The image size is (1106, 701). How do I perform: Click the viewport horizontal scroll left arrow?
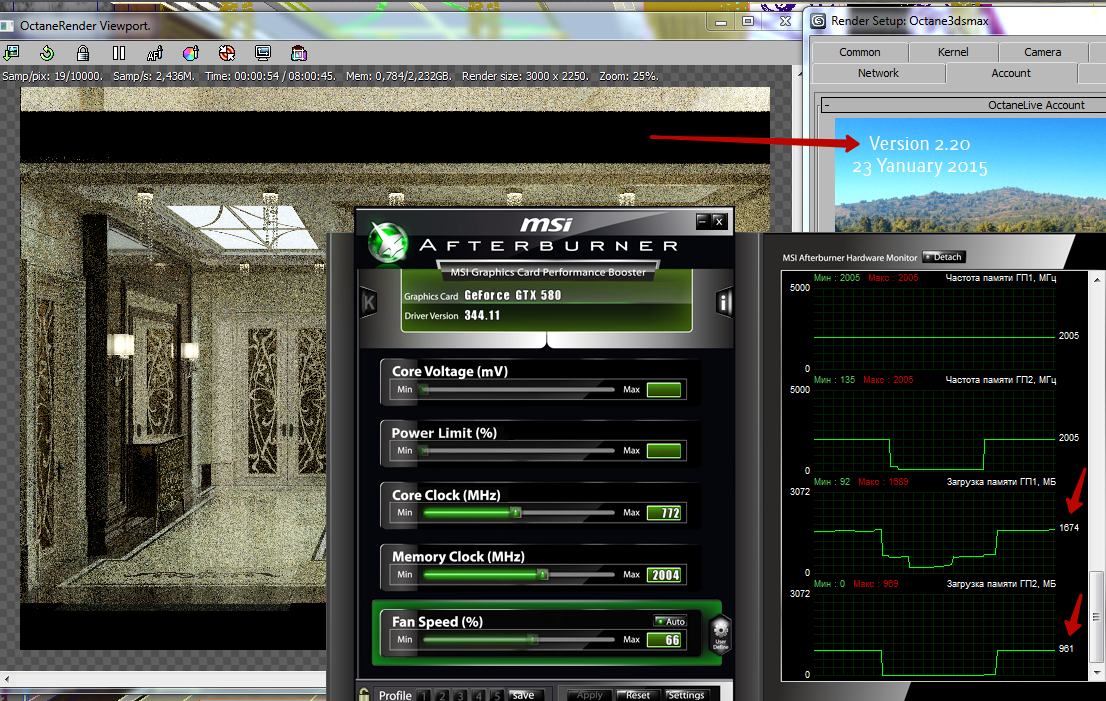(x=6, y=679)
